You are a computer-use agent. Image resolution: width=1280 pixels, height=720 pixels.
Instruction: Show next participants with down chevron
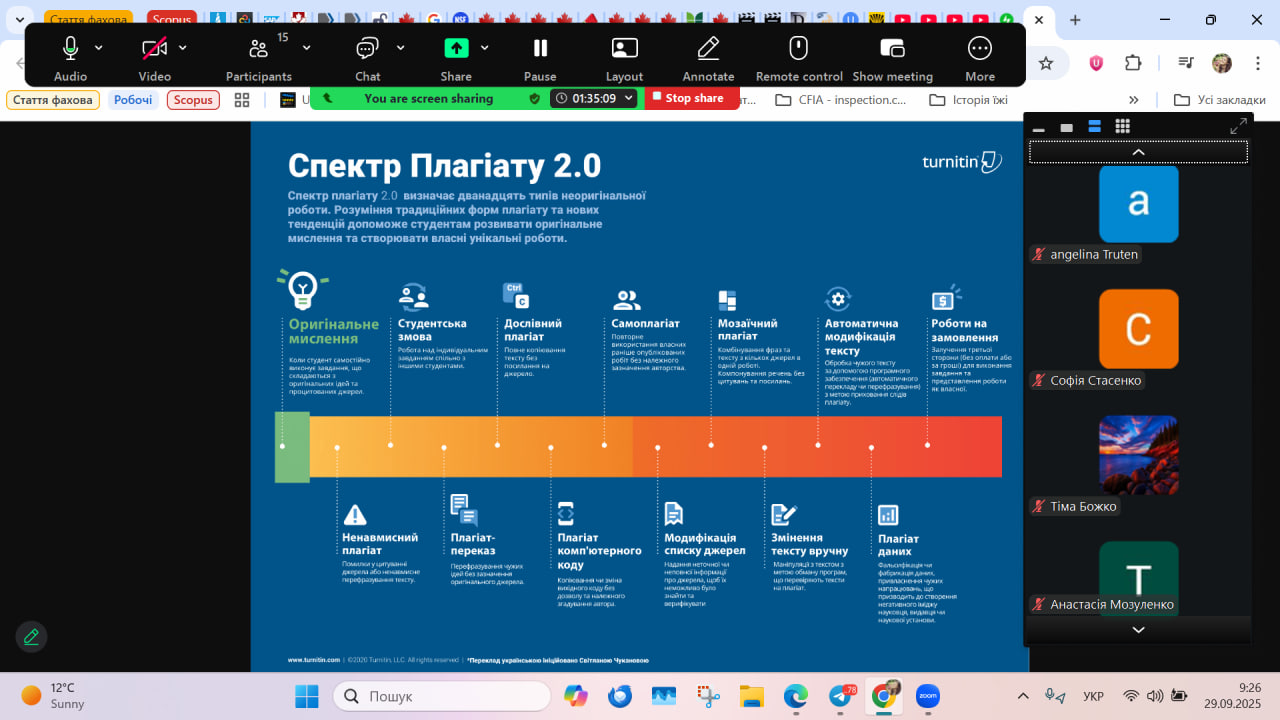(1138, 630)
